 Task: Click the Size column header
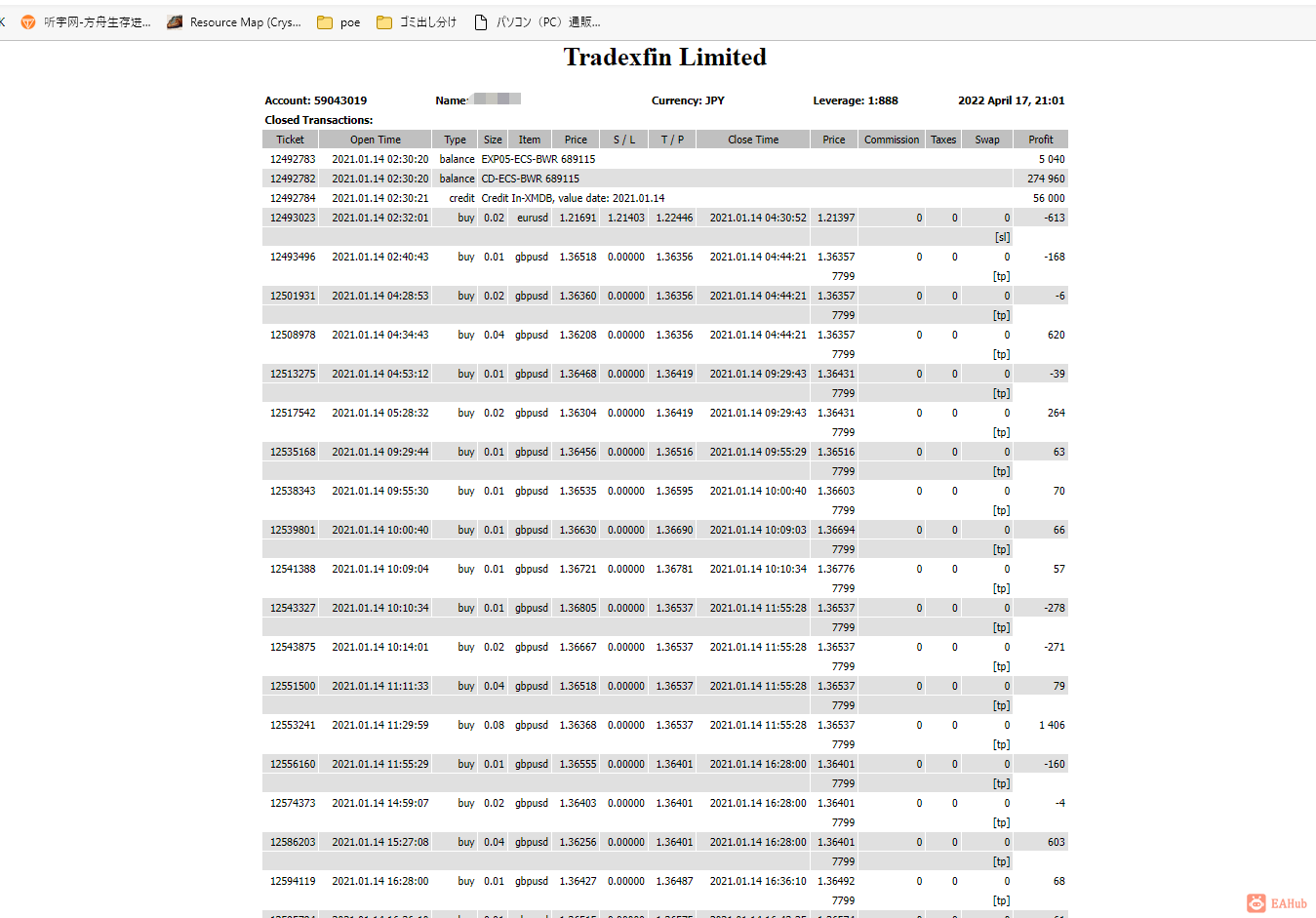[494, 140]
